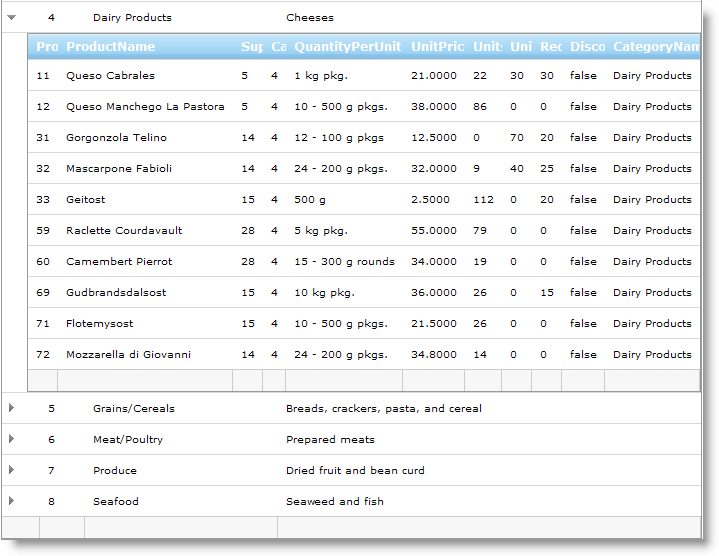Select the Produce category name
The width and height of the screenshot is (719, 556).
[115, 470]
